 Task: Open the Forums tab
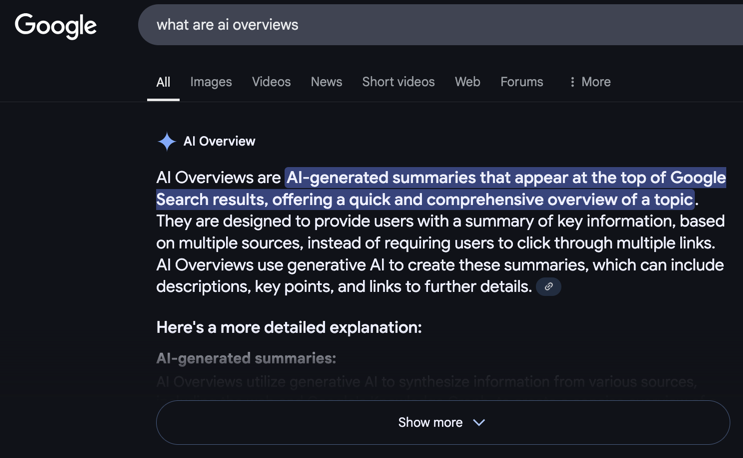[x=522, y=82]
